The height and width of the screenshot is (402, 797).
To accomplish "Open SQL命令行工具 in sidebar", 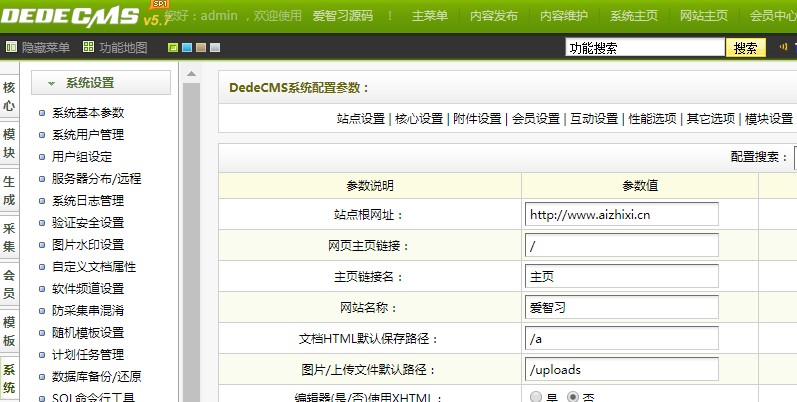I will [x=94, y=397].
